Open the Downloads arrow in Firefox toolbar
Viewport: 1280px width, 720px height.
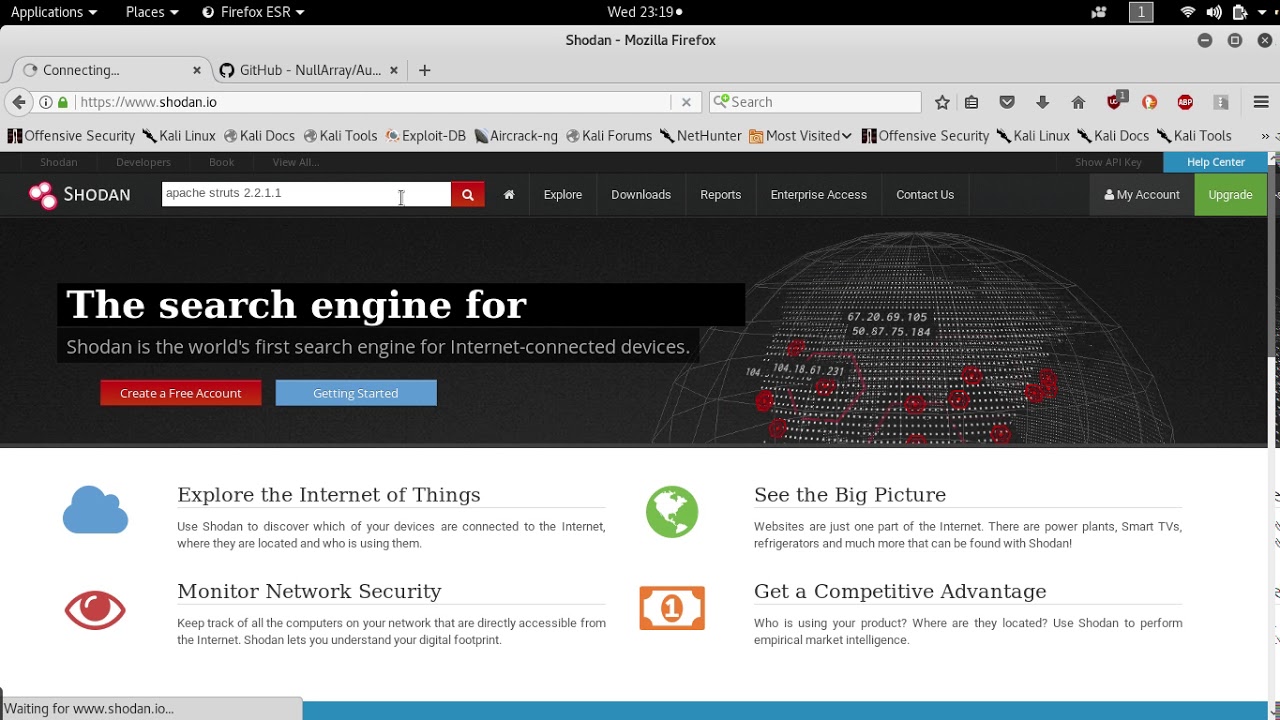[x=1042, y=102]
